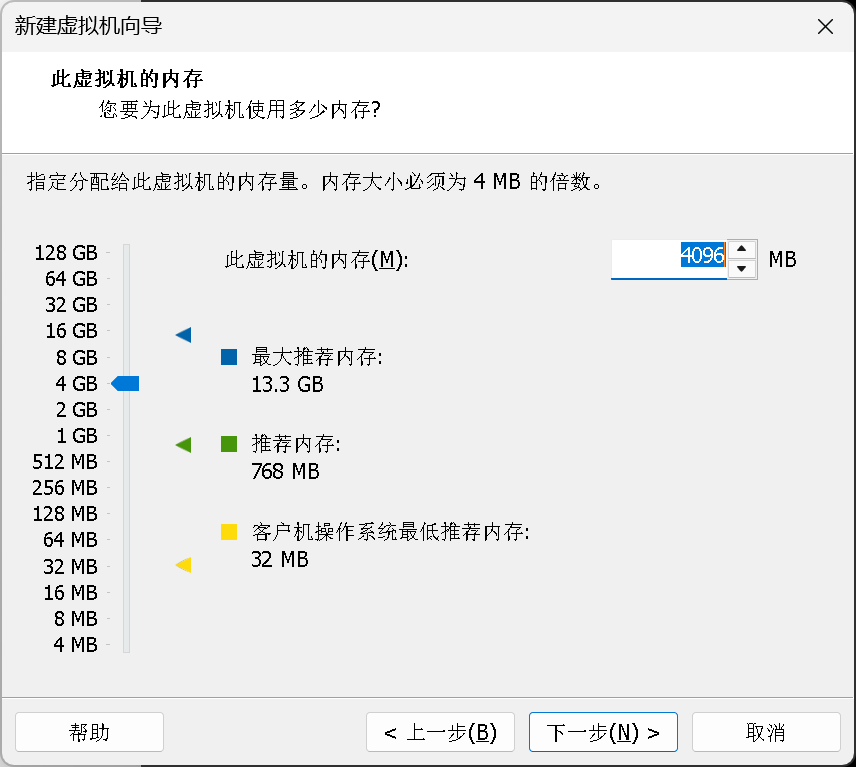This screenshot has height=767, width=856.
Task: Cancel the wizard with 取消 button
Action: point(766,732)
